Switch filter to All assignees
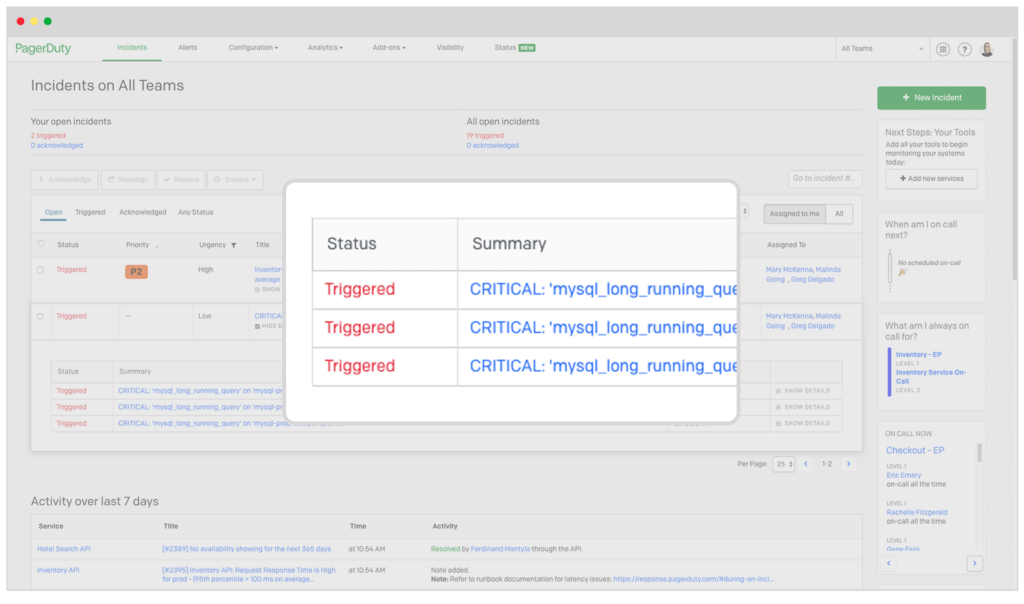 839,214
